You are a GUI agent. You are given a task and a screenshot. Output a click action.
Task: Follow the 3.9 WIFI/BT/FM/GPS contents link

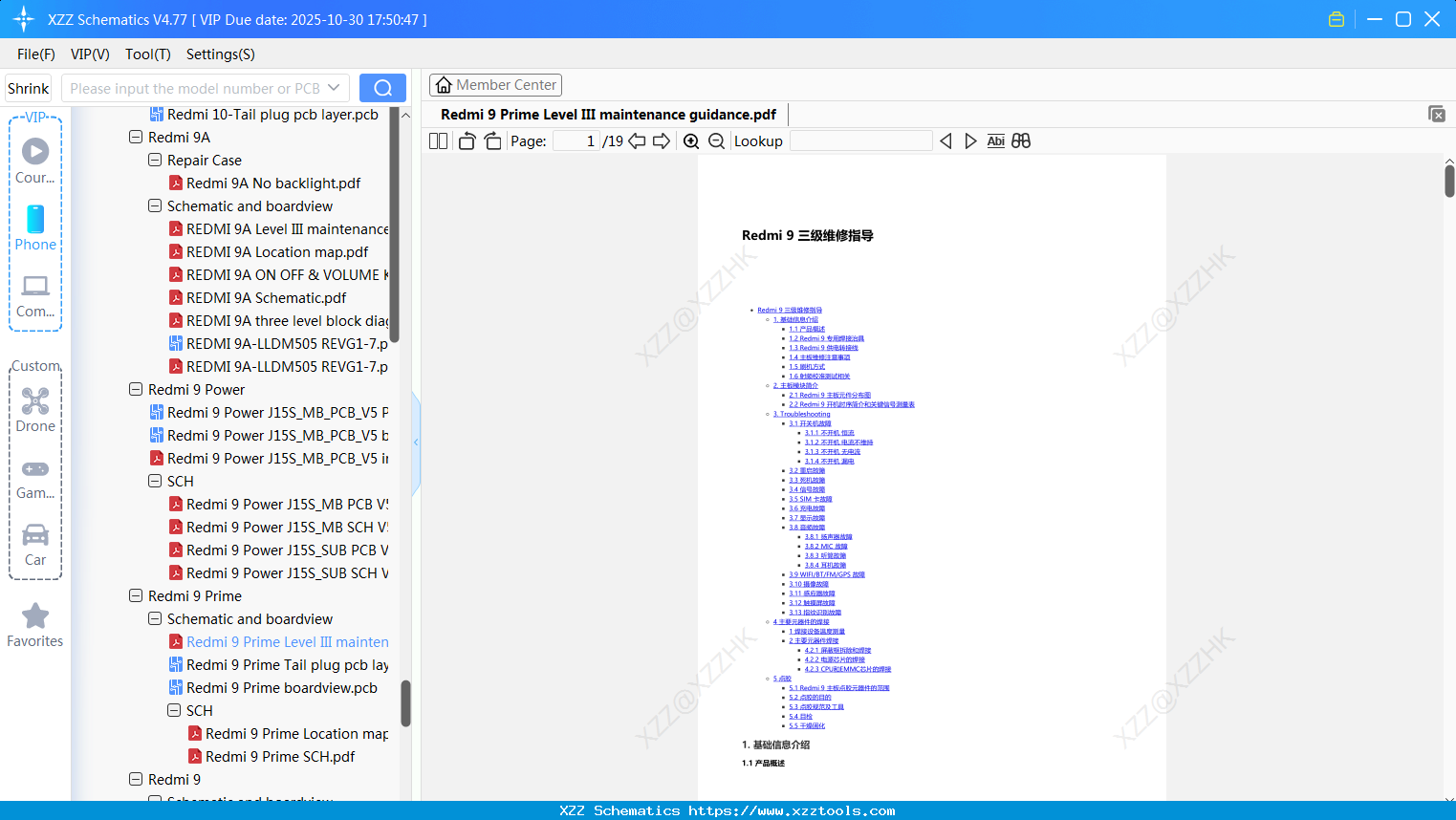[827, 574]
